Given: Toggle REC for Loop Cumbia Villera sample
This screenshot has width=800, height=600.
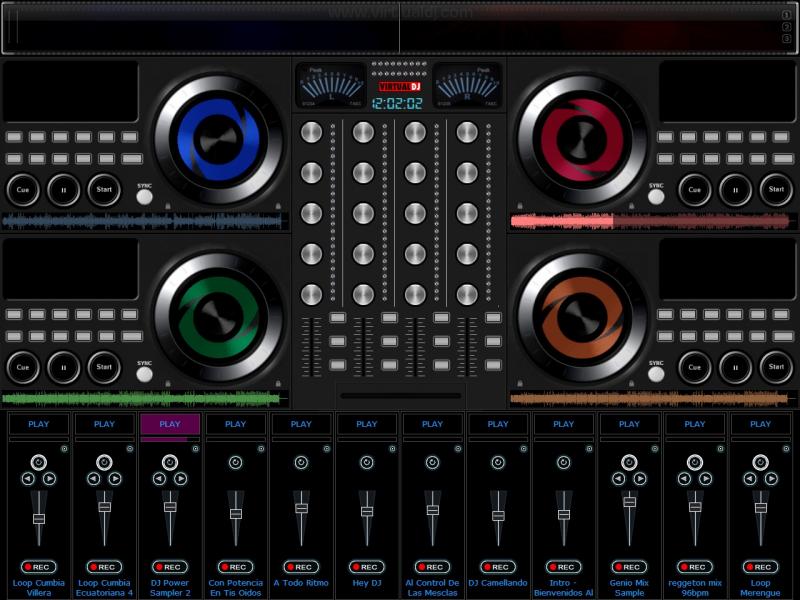Looking at the screenshot, I should [x=39, y=567].
